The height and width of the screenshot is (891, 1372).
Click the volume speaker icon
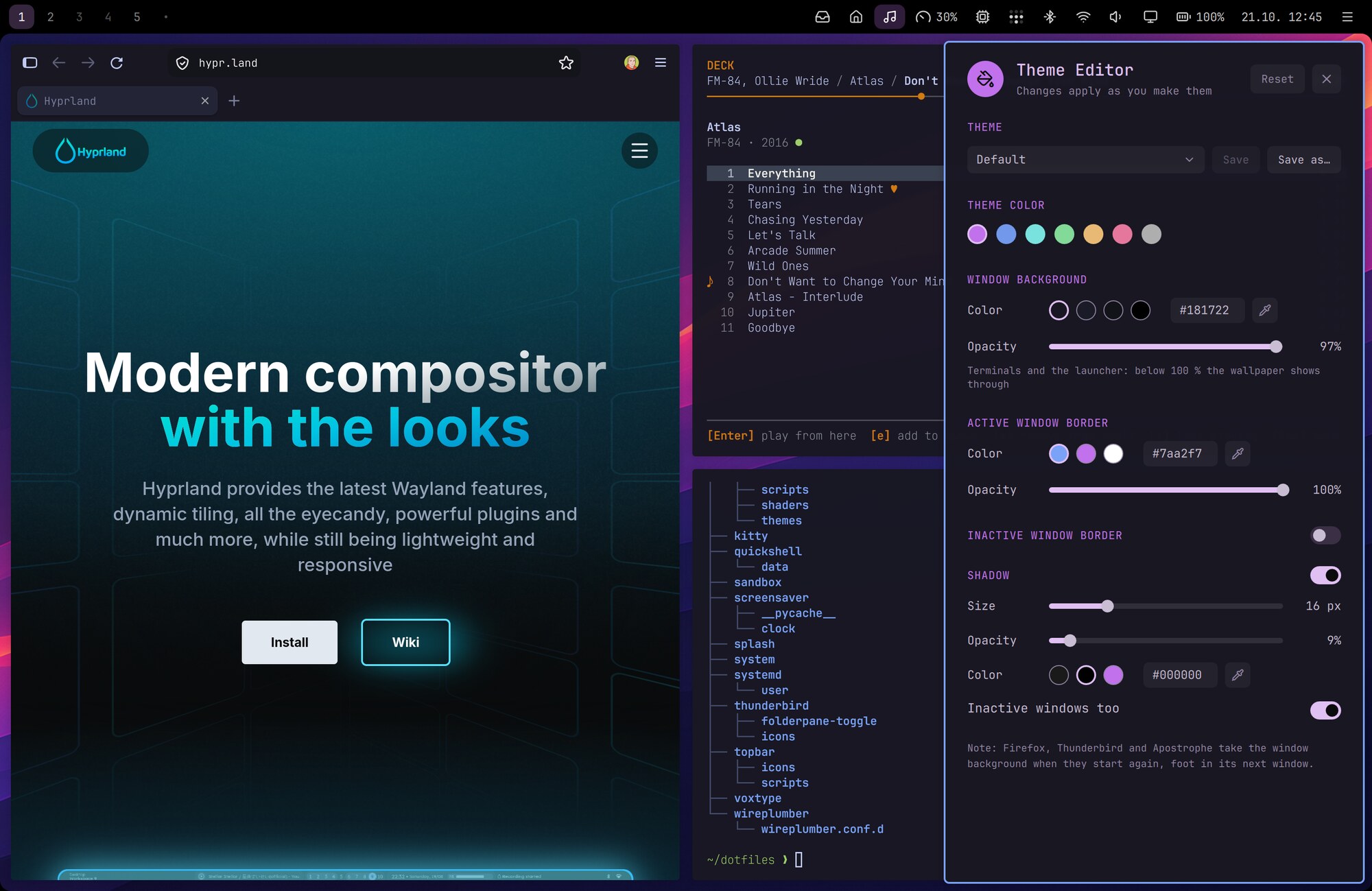point(1116,17)
